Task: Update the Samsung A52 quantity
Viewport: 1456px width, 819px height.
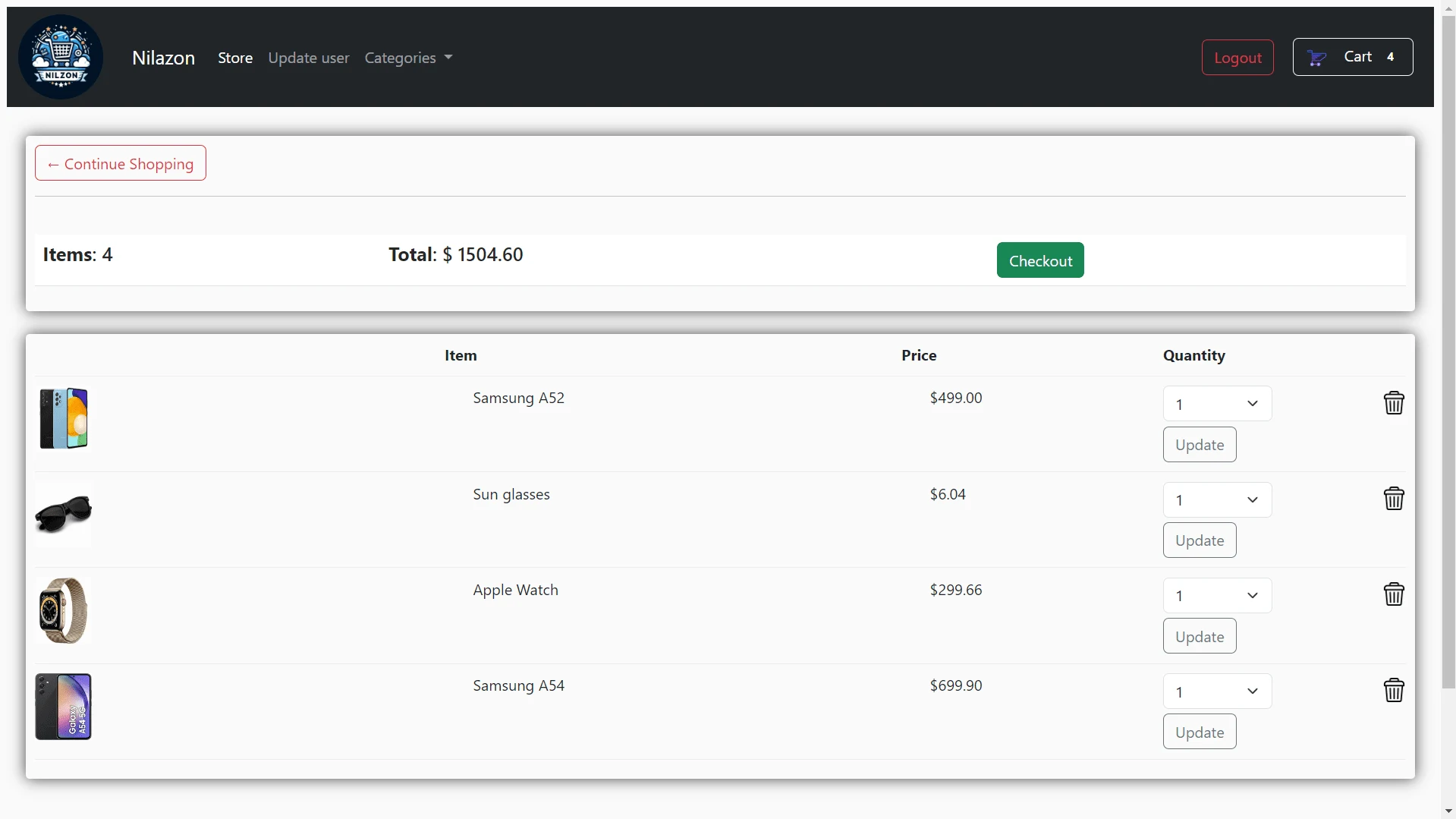Action: pos(1200,445)
